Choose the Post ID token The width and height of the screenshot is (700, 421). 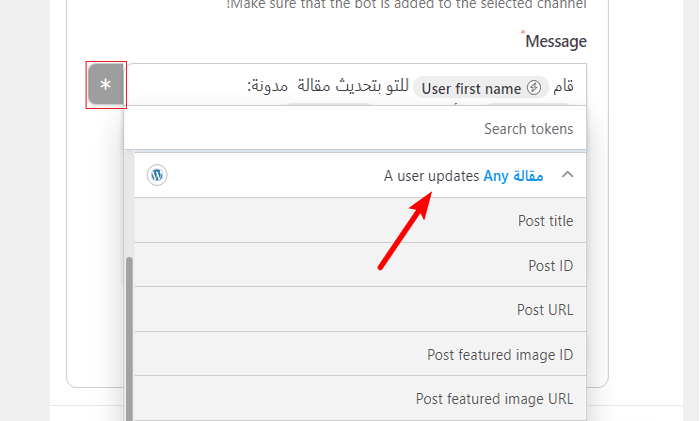click(x=550, y=265)
